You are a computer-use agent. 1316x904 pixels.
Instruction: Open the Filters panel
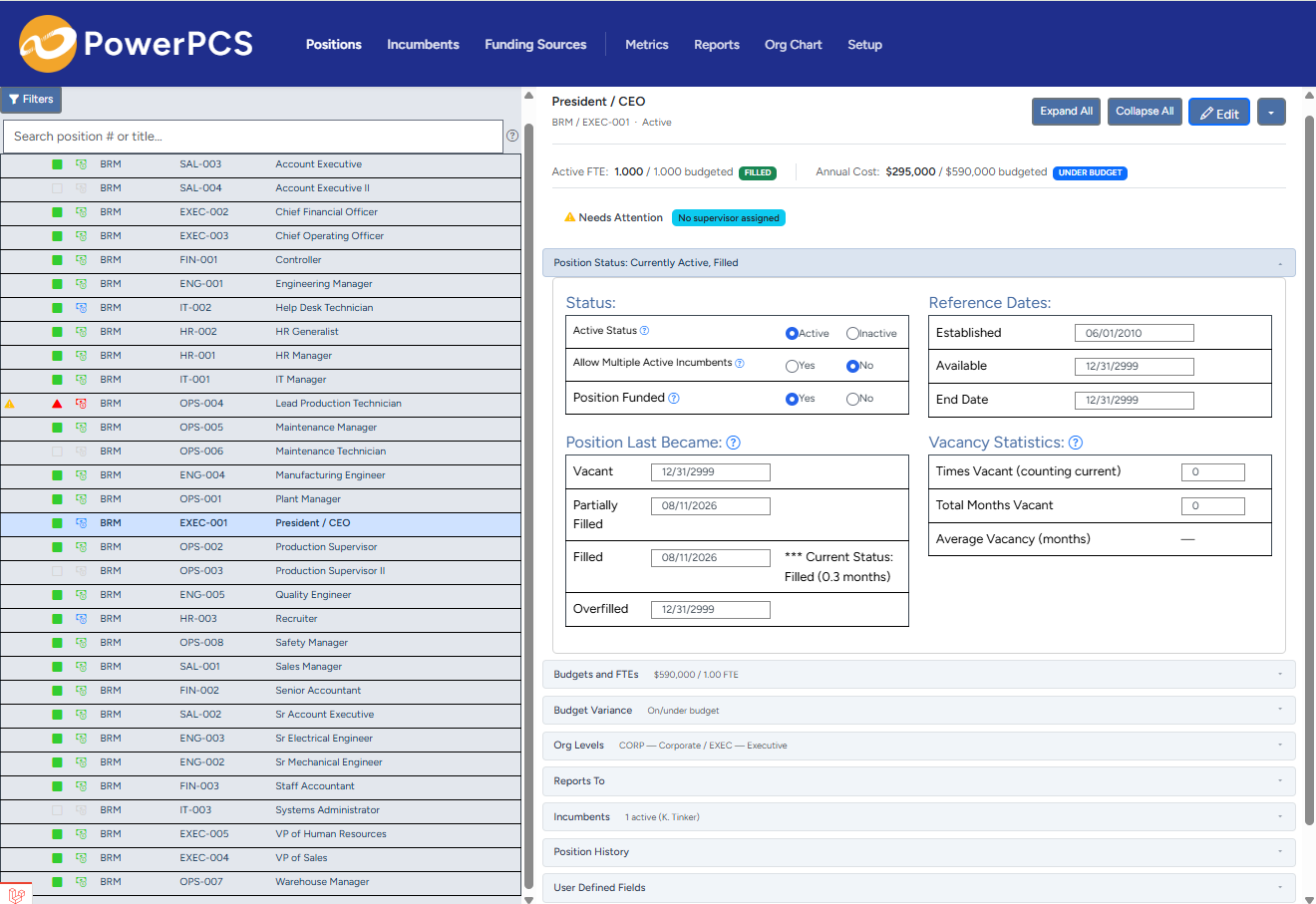31,100
